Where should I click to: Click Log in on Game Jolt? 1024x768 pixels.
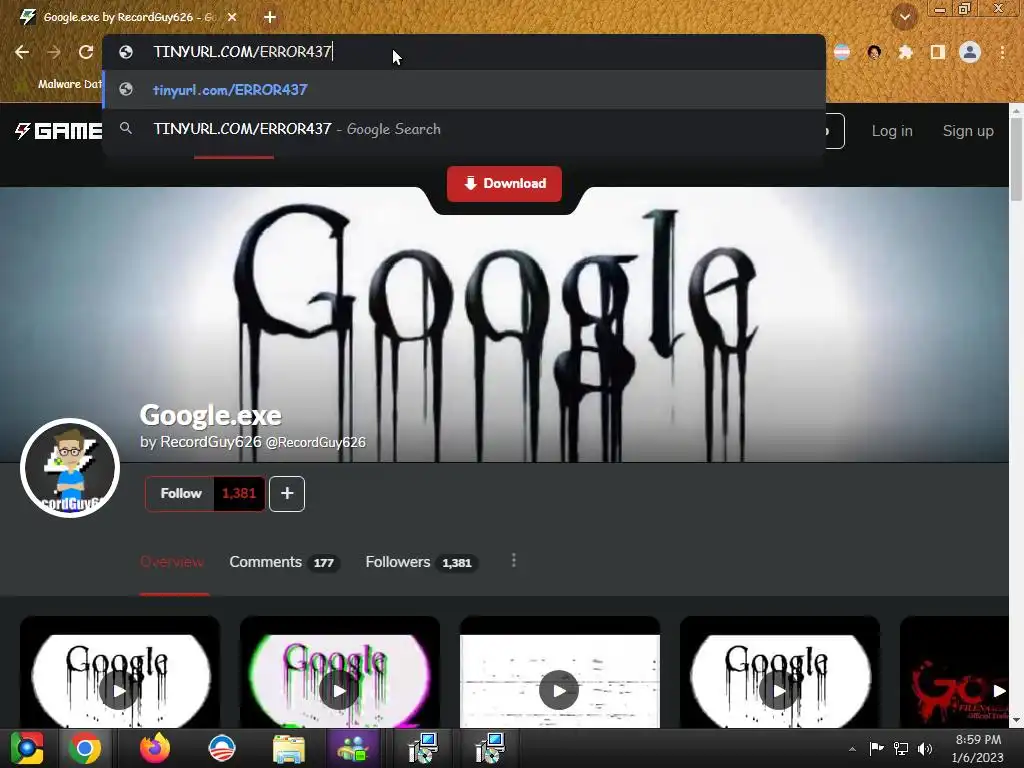(892, 131)
